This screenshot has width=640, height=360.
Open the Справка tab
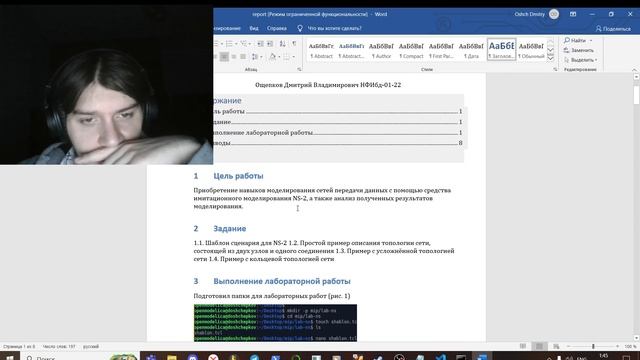[x=277, y=28]
